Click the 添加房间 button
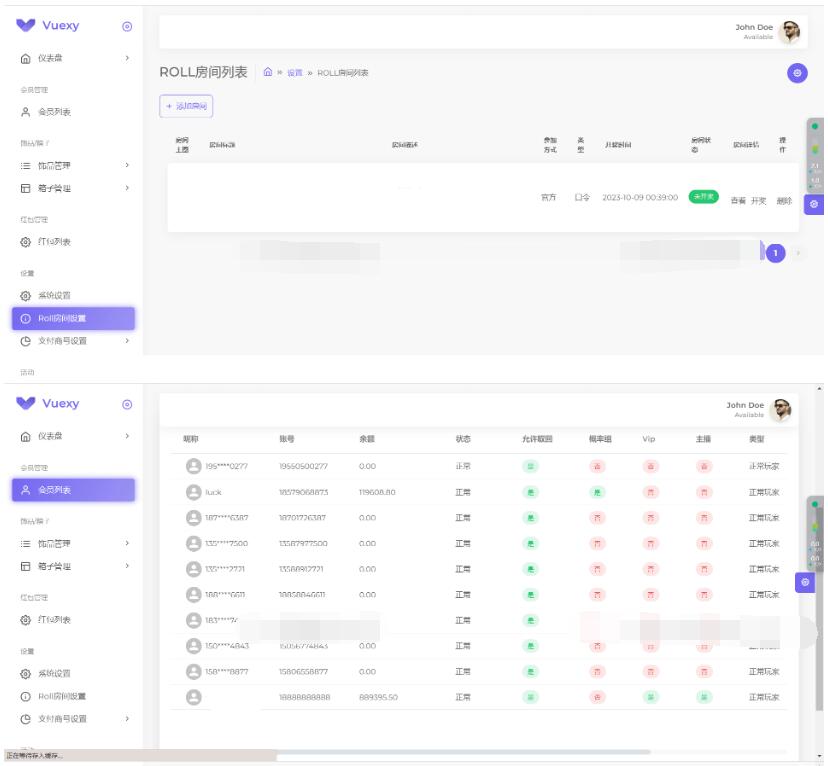The image size is (828, 766). (x=186, y=106)
